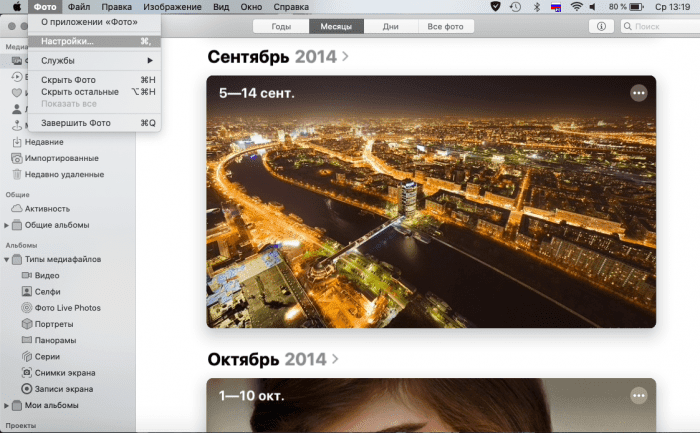
Task: Click the Импортированные camera icon
Action: tap(17, 158)
